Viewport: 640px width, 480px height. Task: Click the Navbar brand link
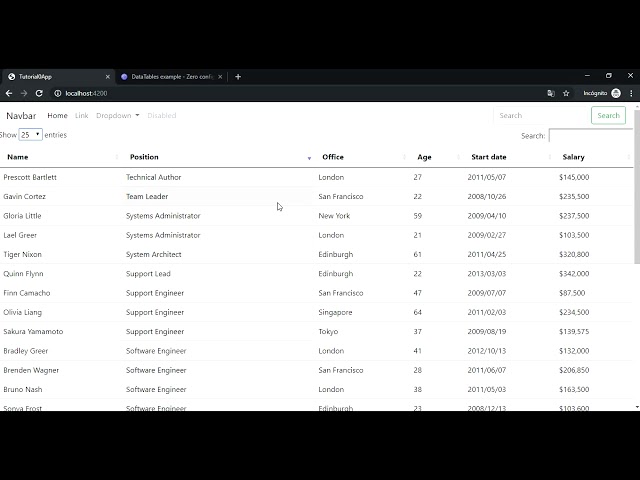(21, 116)
